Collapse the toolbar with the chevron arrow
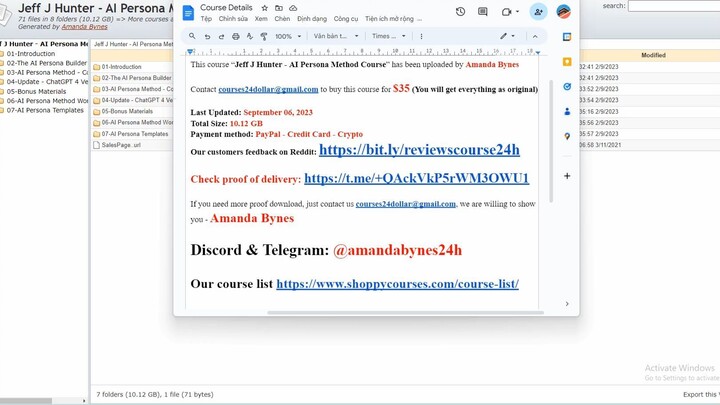The height and width of the screenshot is (405, 720). coord(534,36)
